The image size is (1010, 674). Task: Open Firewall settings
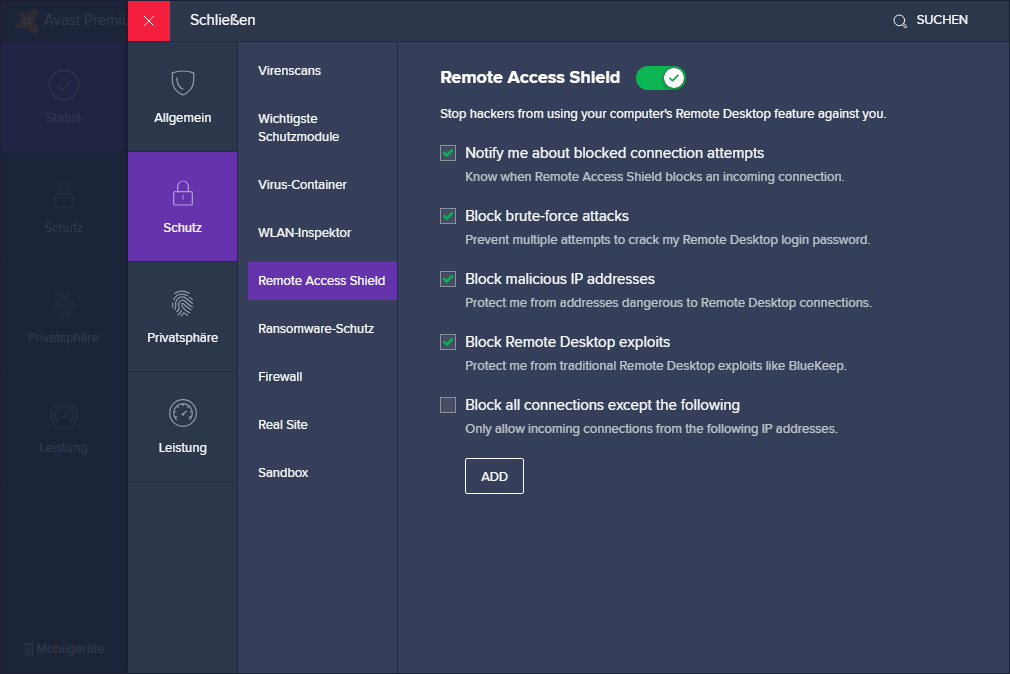(x=280, y=377)
